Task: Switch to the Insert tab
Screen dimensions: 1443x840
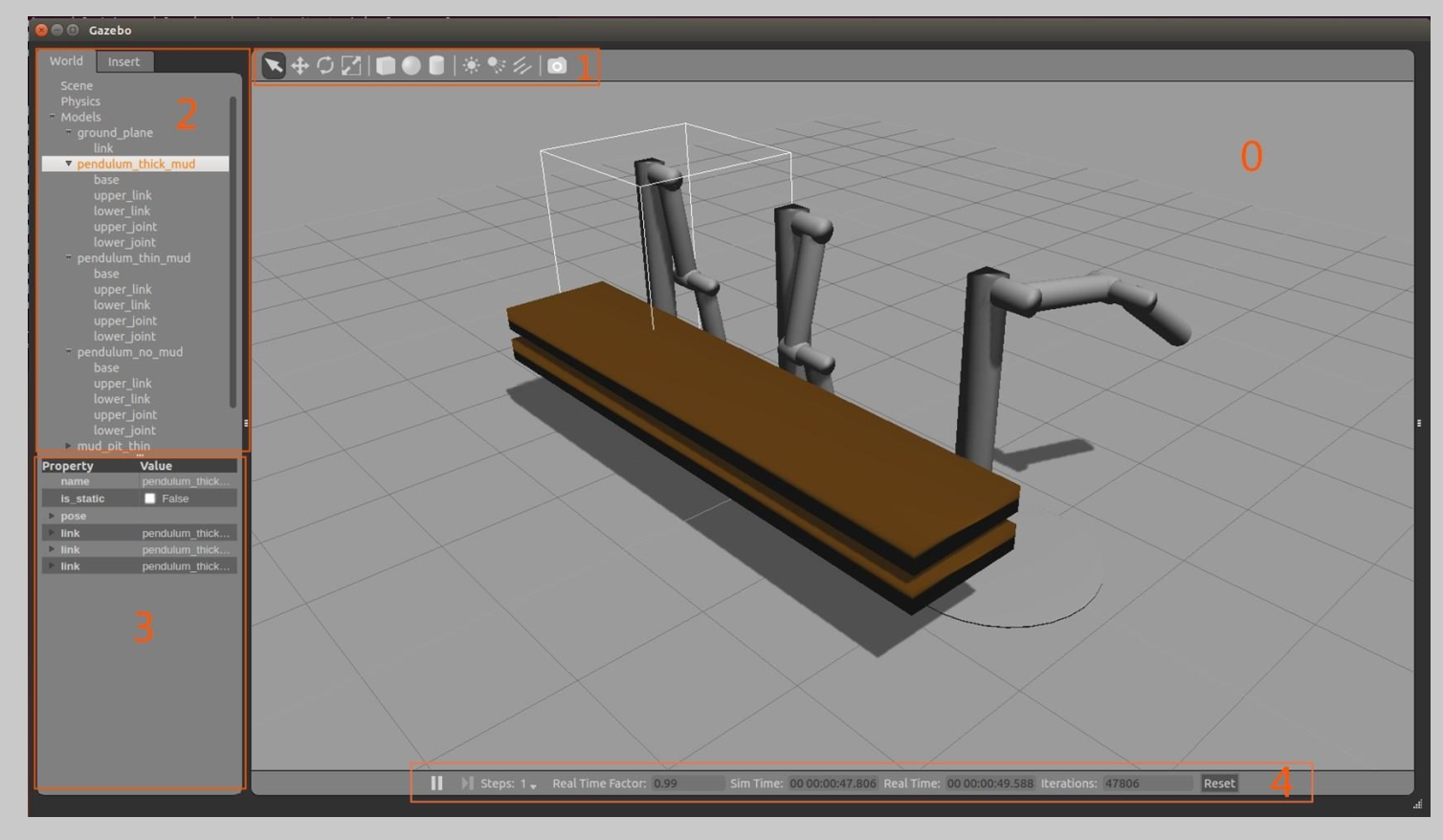Action: pos(123,61)
